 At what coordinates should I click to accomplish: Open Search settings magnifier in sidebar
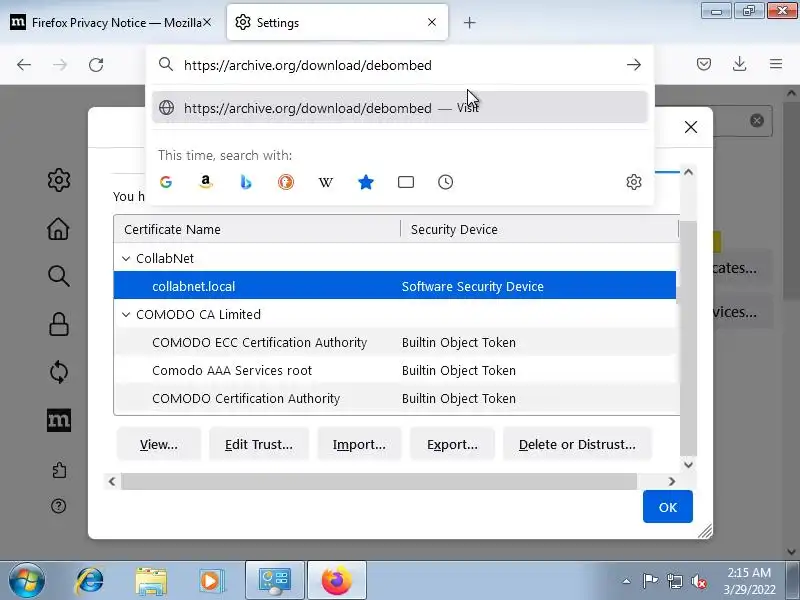pos(59,276)
